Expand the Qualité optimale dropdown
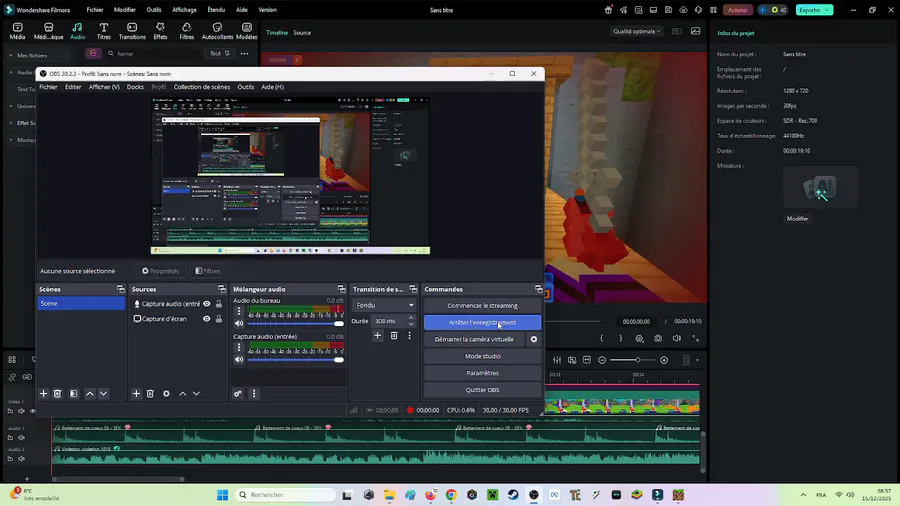The height and width of the screenshot is (506, 900). 638,31
